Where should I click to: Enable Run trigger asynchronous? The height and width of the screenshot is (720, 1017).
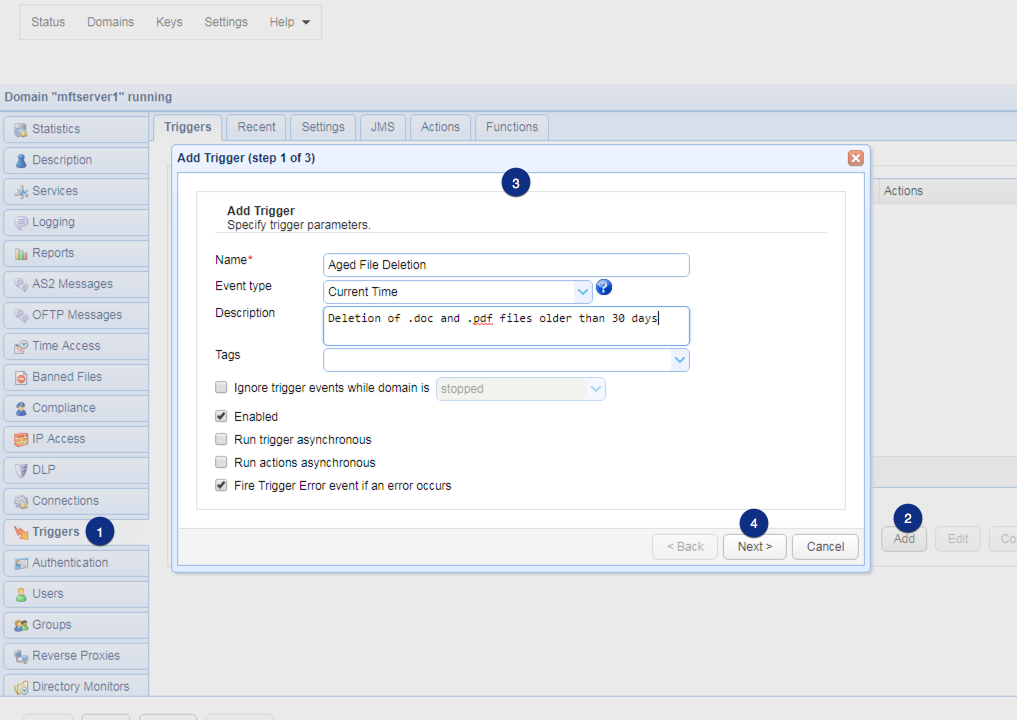(x=221, y=439)
